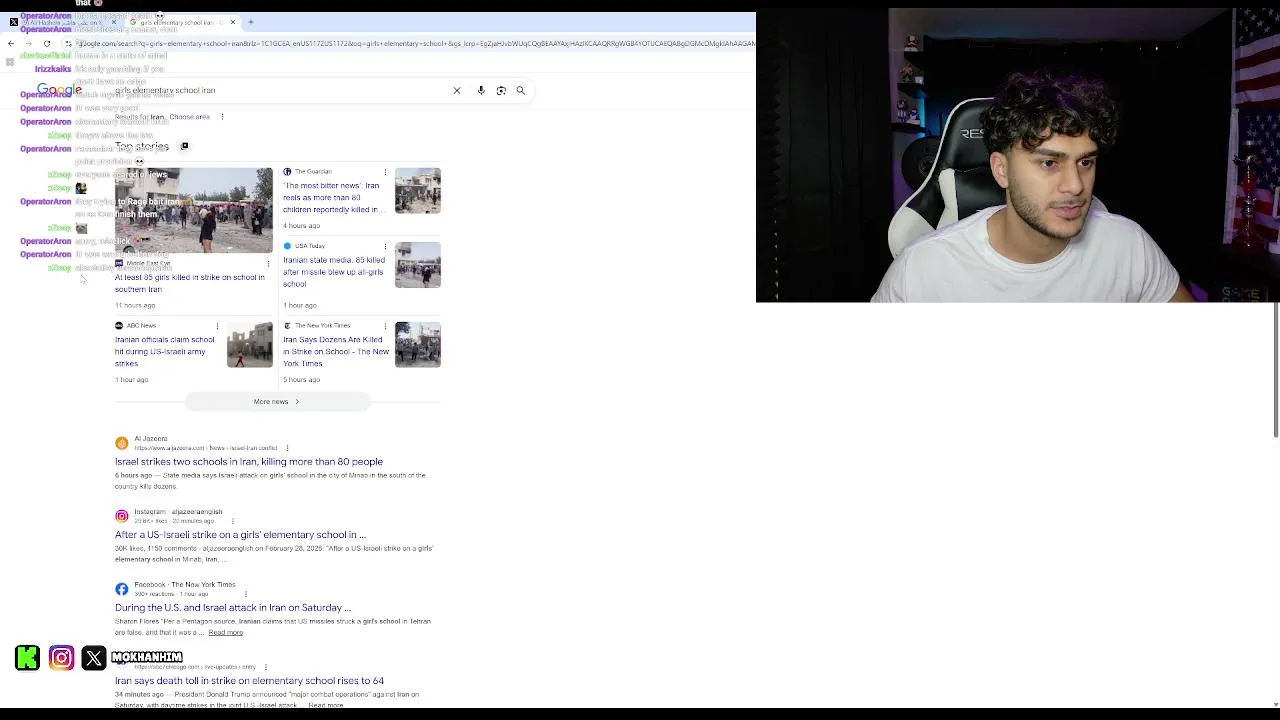The height and width of the screenshot is (720, 1280).
Task: Open Google Lens image search
Action: (501, 90)
